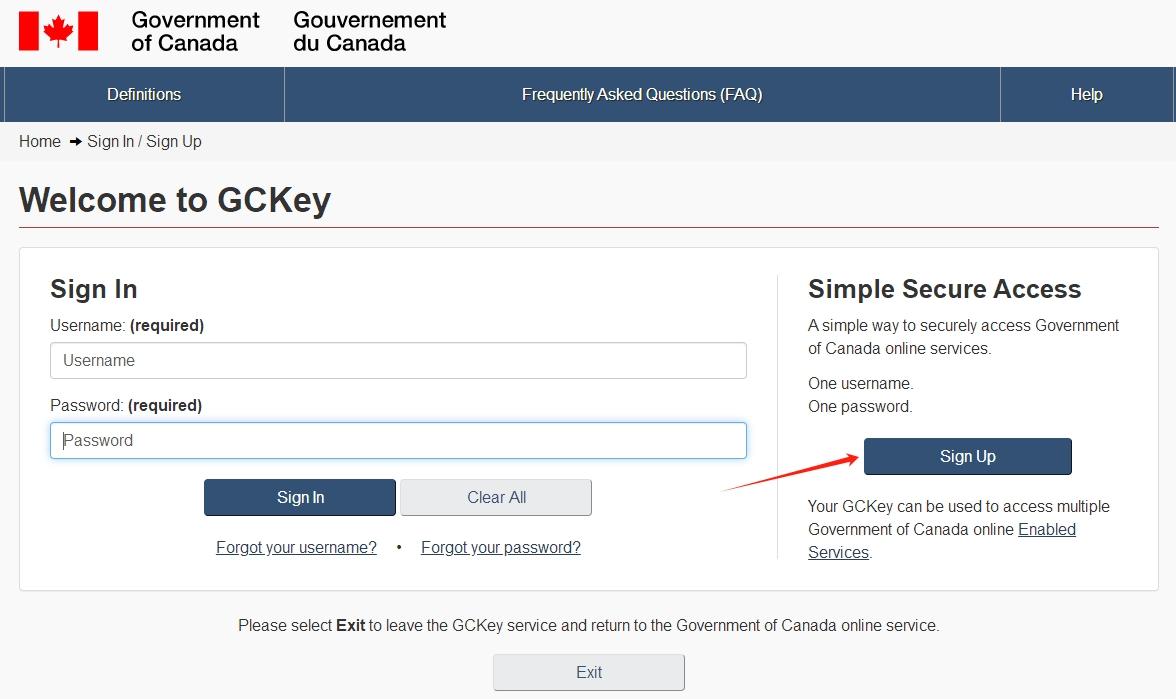This screenshot has height=699, width=1176.
Task: Focus the Password input field
Action: click(398, 441)
